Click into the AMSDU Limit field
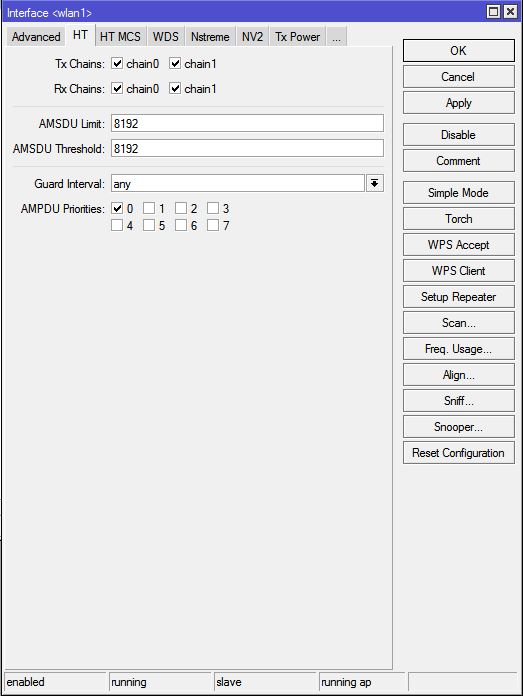Screen dimensions: 523x696 (247, 123)
